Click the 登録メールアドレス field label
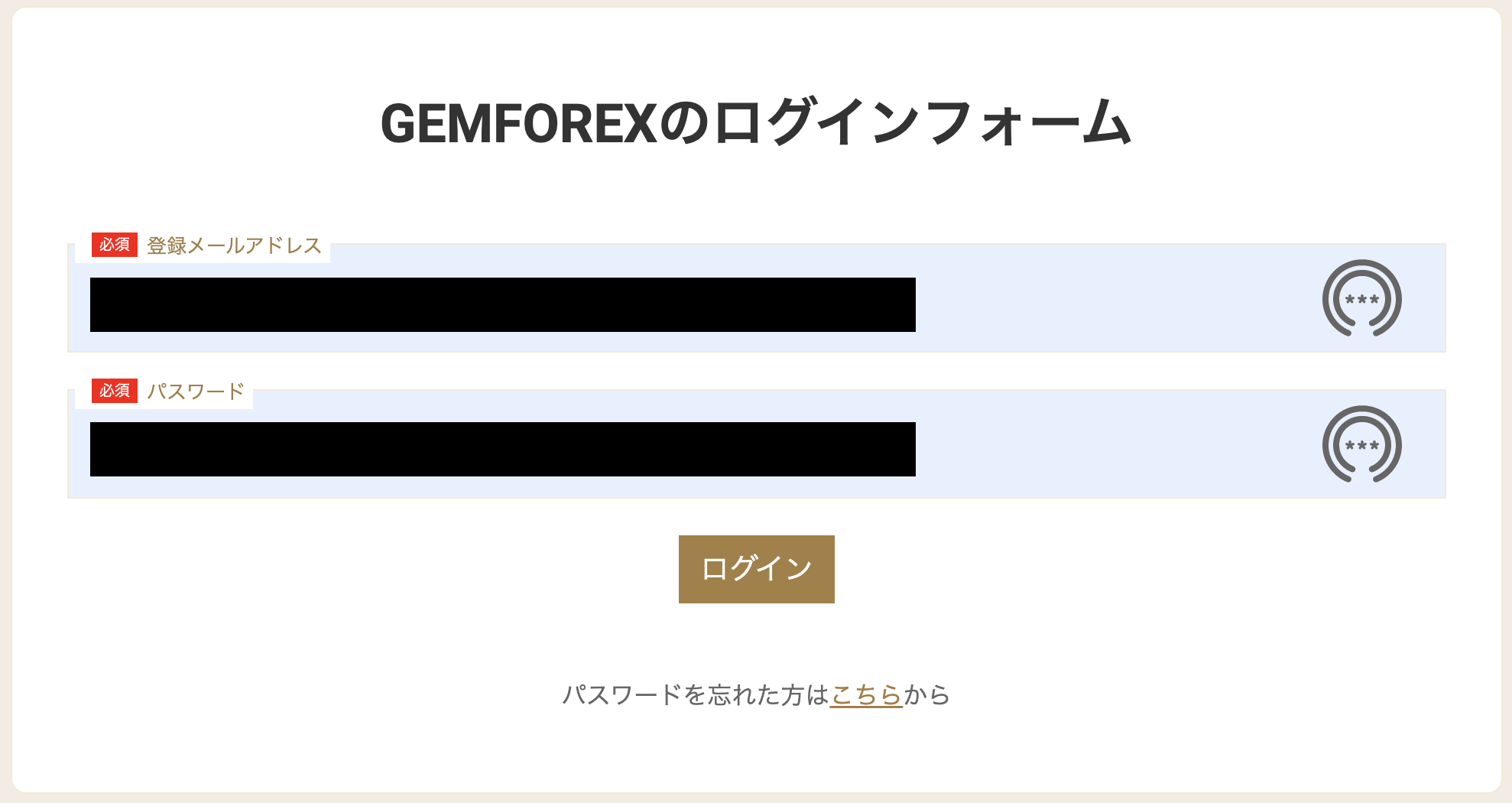 (234, 245)
